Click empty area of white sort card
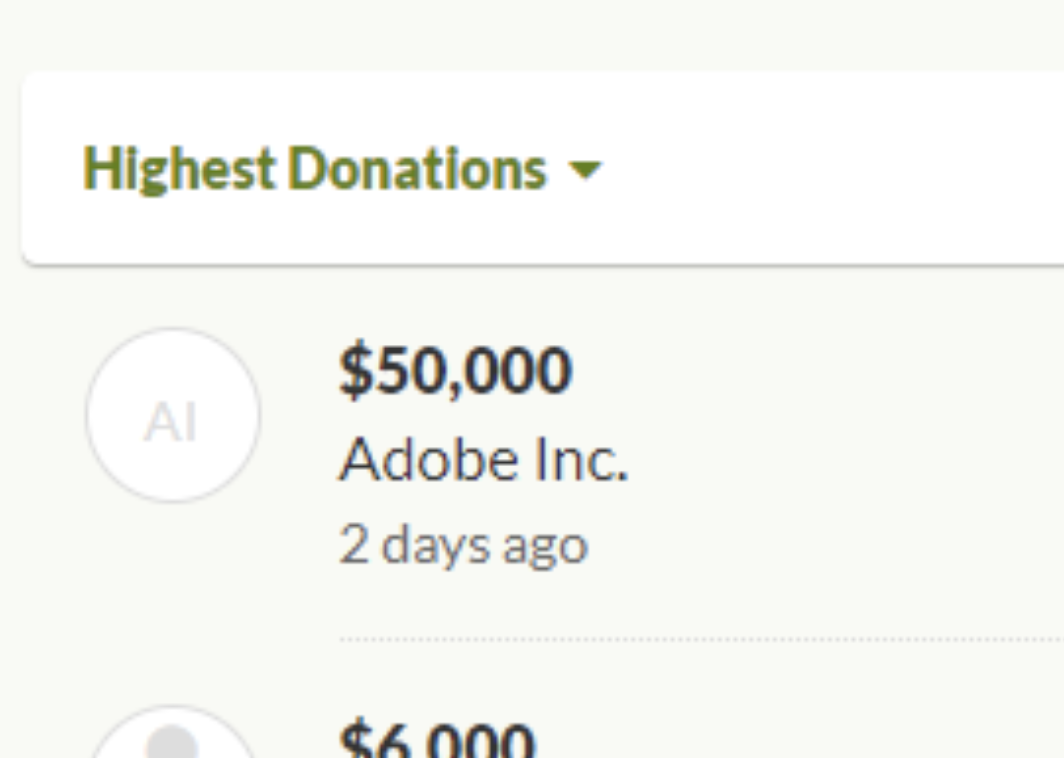The image size is (1064, 758). [828, 170]
